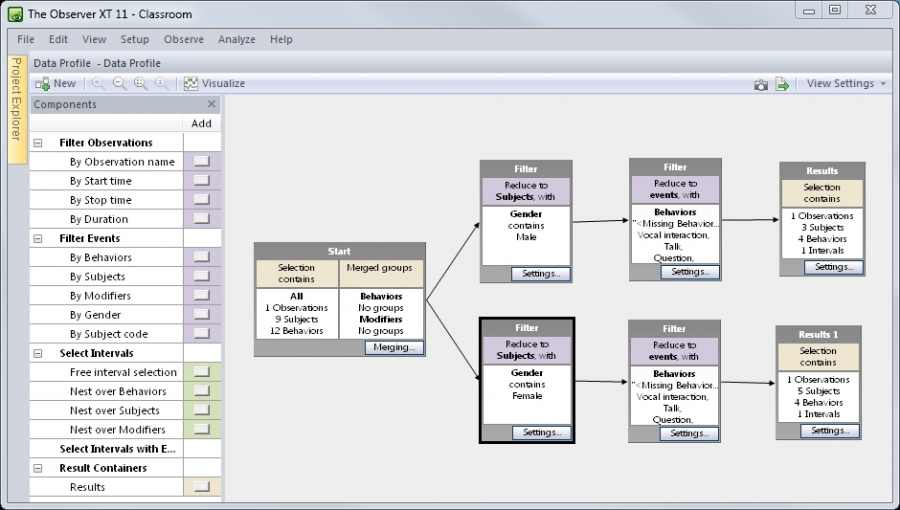Add the Nest over Subjects interval component
The width and height of the screenshot is (900, 510).
coord(202,411)
